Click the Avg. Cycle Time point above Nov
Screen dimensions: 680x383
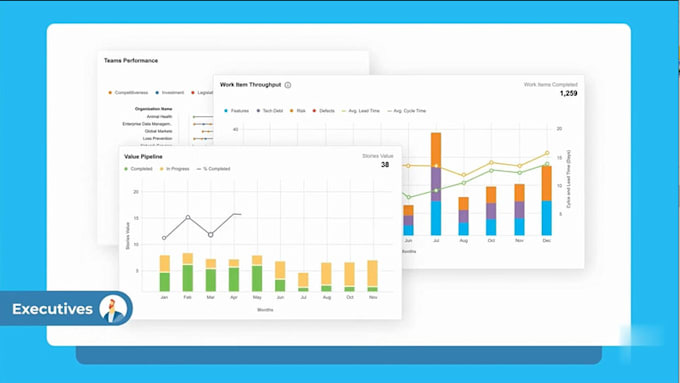520,173
